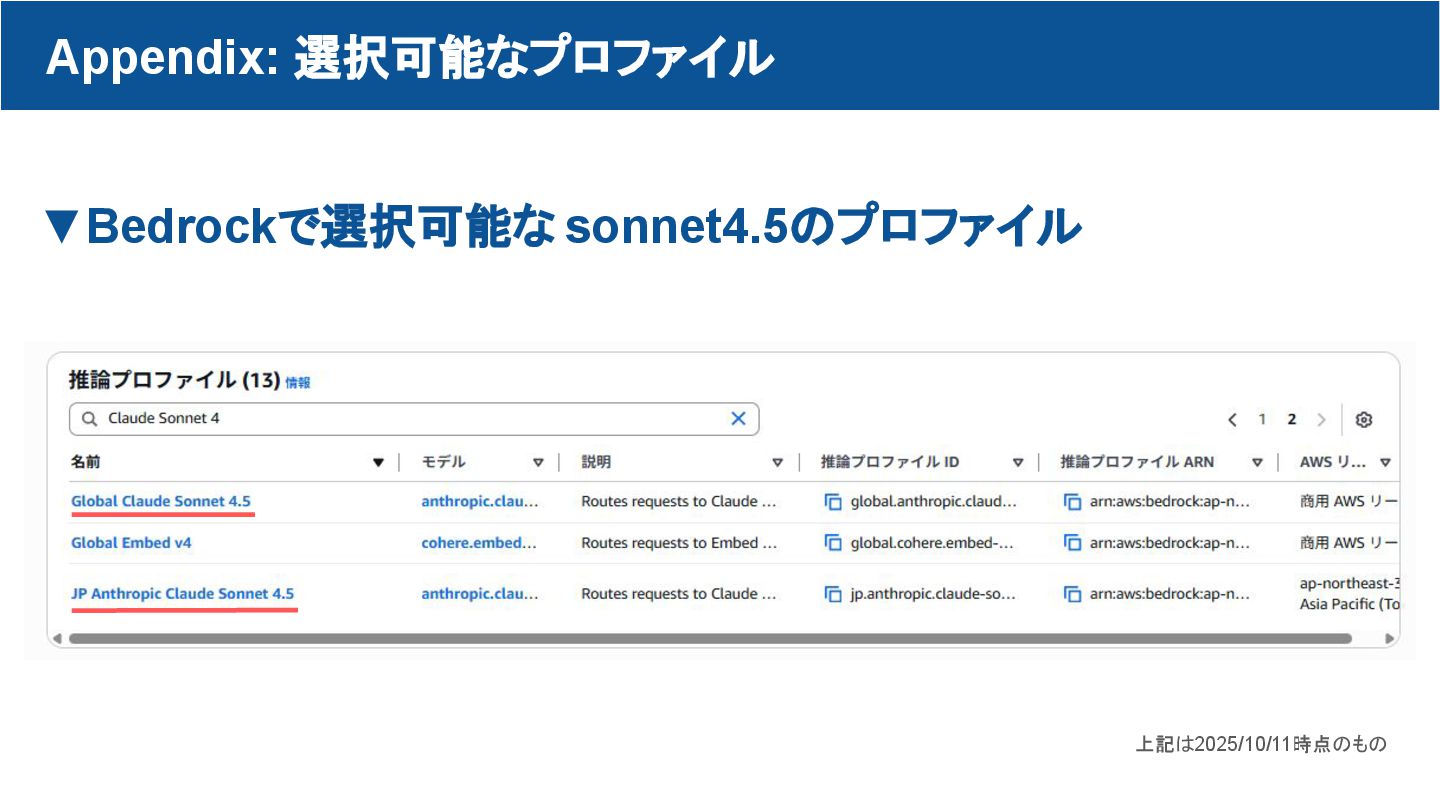
Task: Open table preferences gear icon
Action: [1363, 420]
